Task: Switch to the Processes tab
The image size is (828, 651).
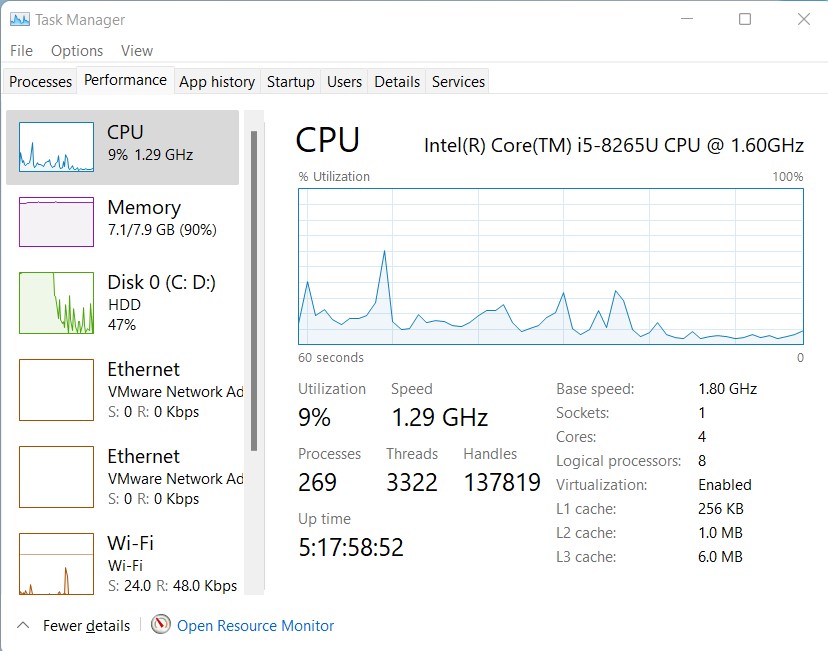Action: pos(39,81)
